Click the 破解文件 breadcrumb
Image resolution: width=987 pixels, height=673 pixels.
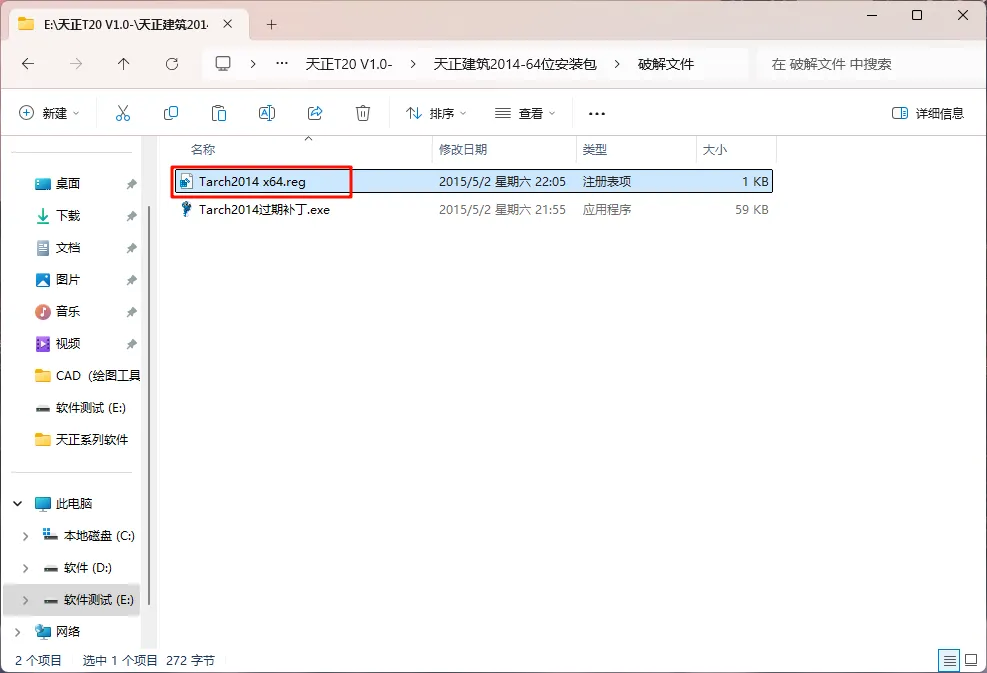point(665,64)
